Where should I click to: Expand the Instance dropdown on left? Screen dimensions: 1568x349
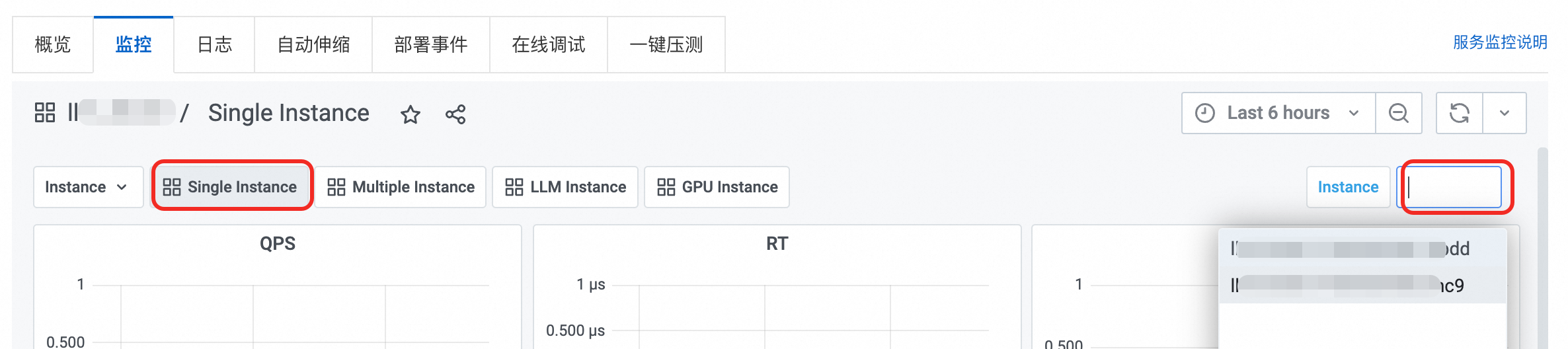click(x=87, y=187)
